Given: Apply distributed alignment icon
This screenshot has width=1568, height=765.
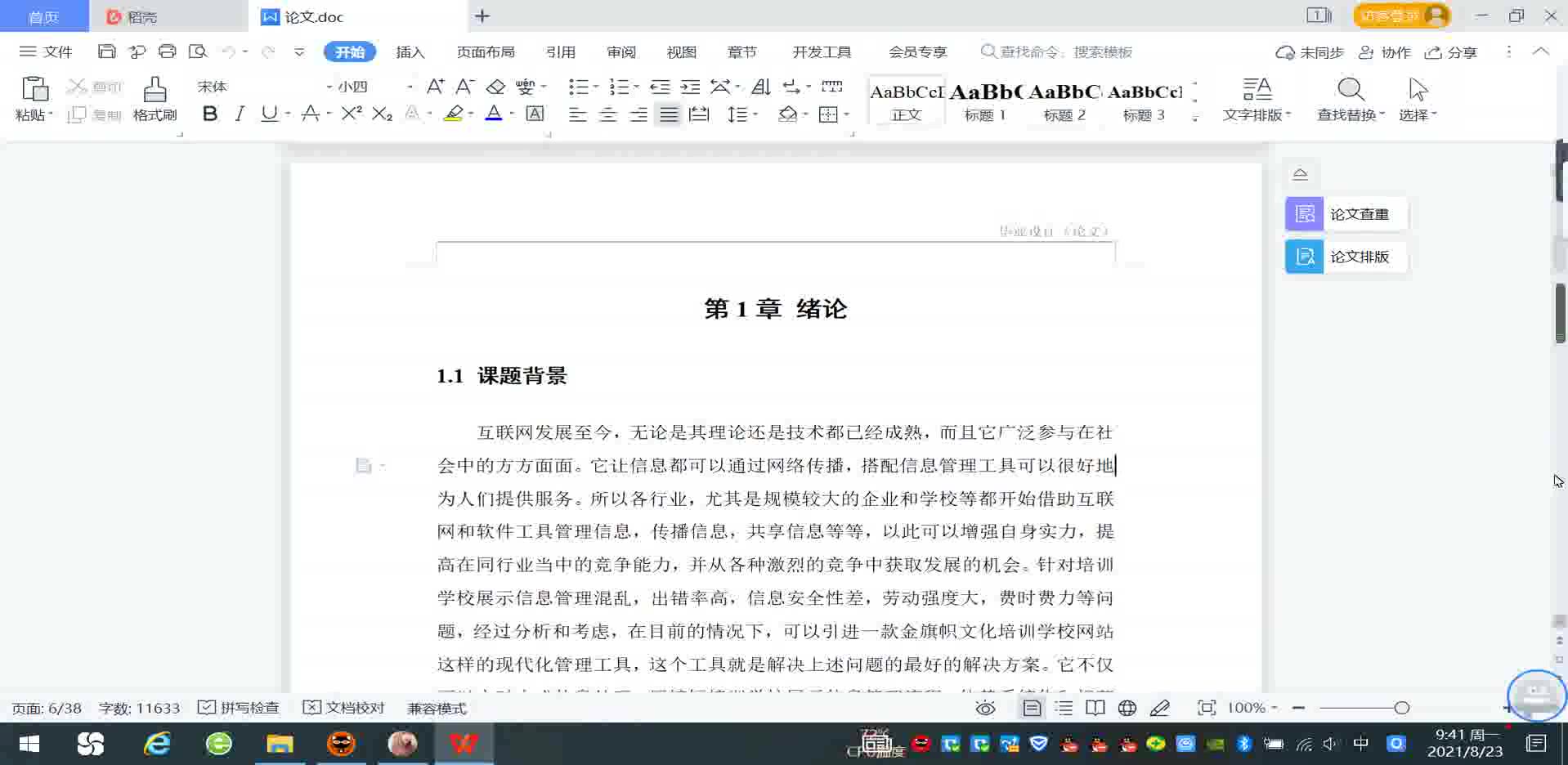Looking at the screenshot, I should 699,114.
